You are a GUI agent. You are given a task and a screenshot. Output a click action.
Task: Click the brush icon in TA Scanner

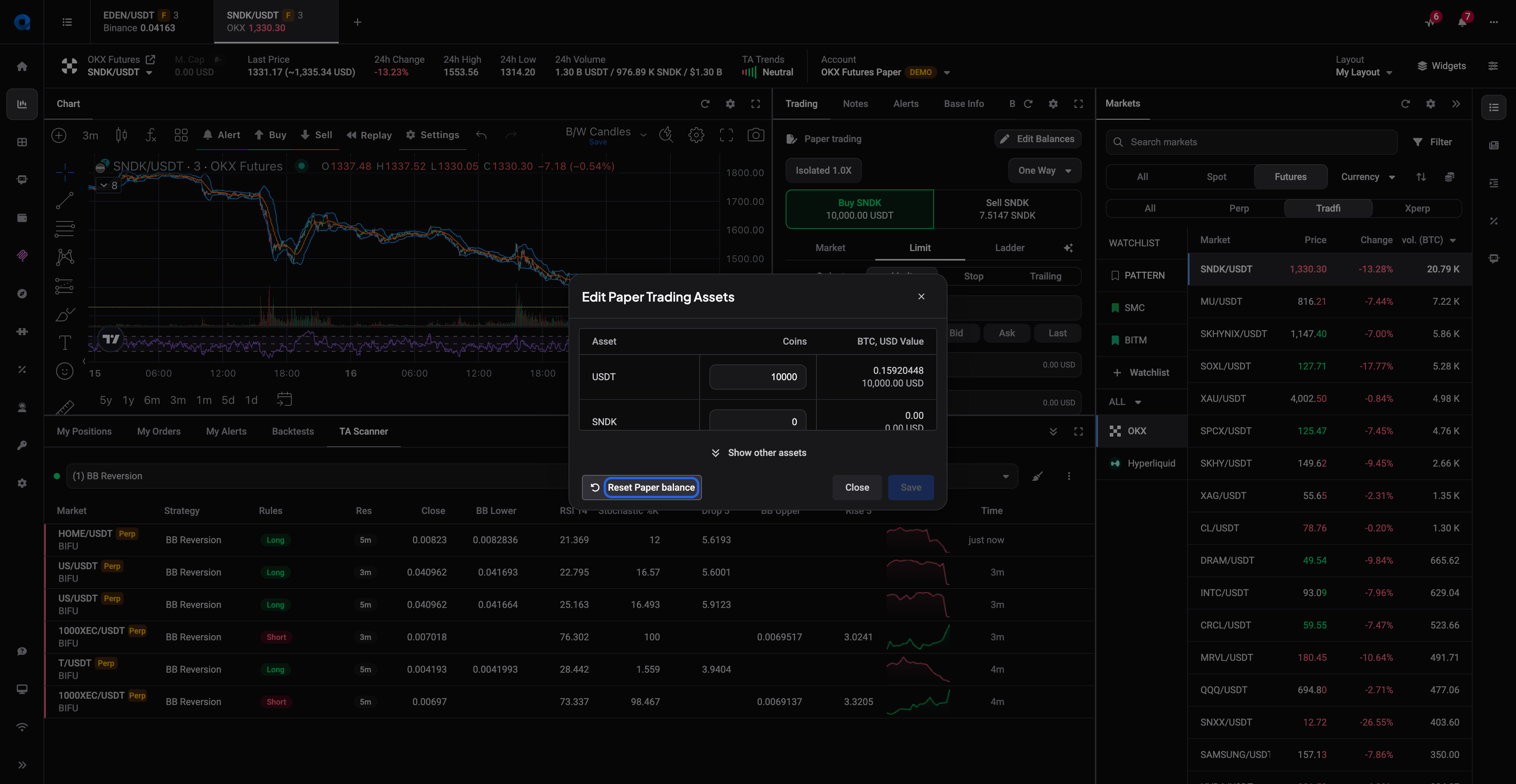pyautogui.click(x=1038, y=476)
